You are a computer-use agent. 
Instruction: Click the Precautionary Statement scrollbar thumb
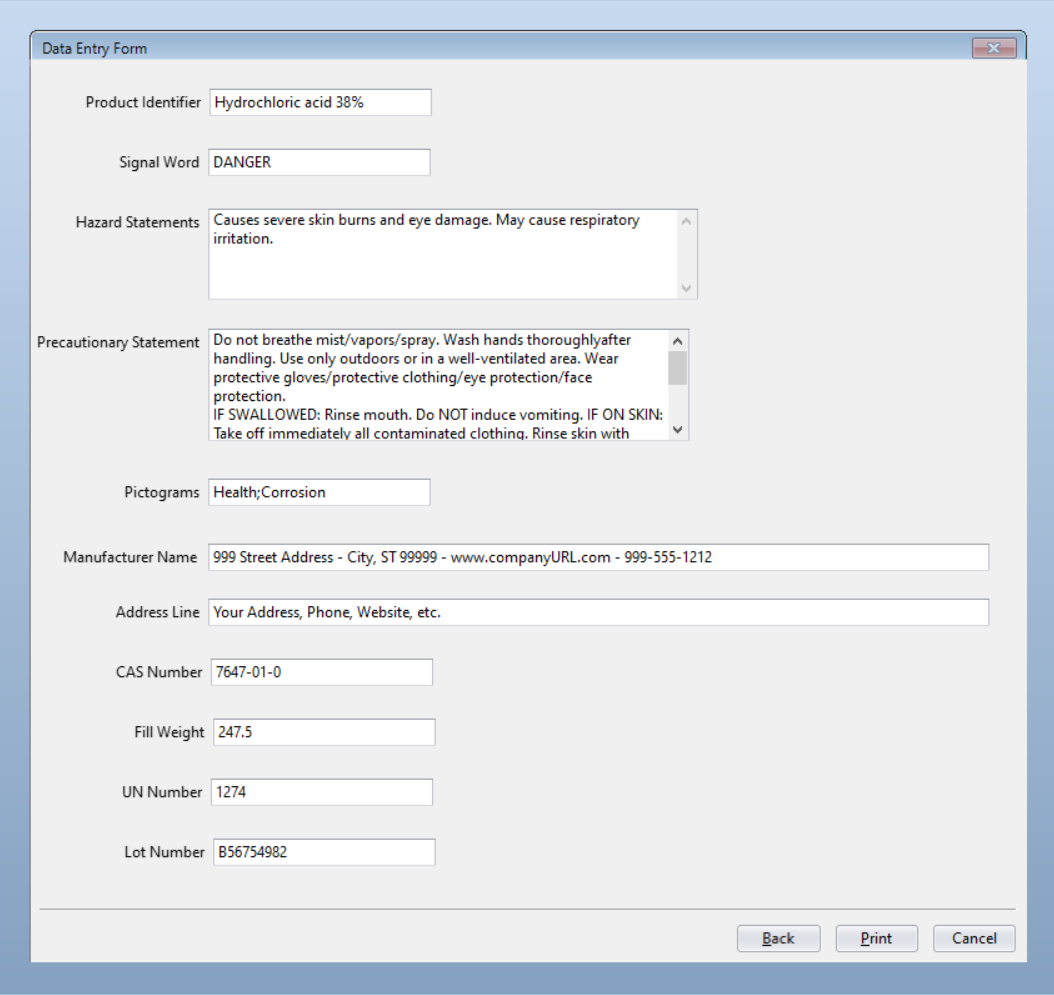pos(677,368)
